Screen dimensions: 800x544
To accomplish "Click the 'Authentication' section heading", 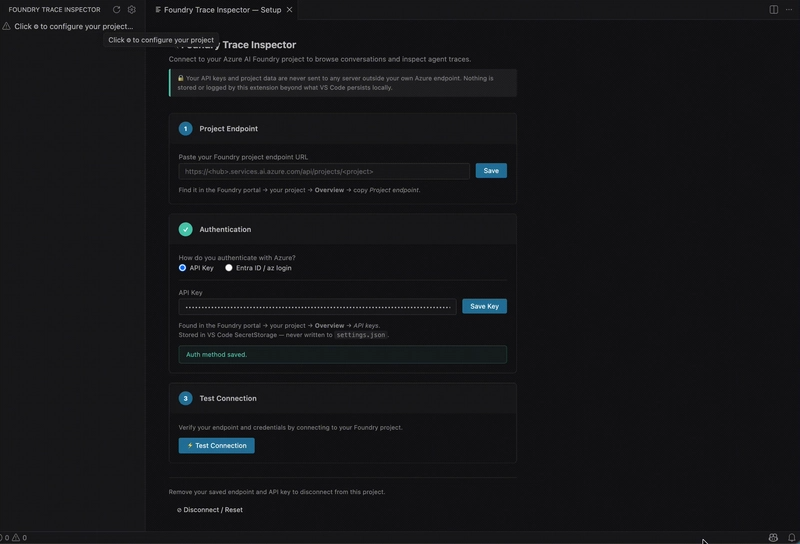I will [x=225, y=230].
